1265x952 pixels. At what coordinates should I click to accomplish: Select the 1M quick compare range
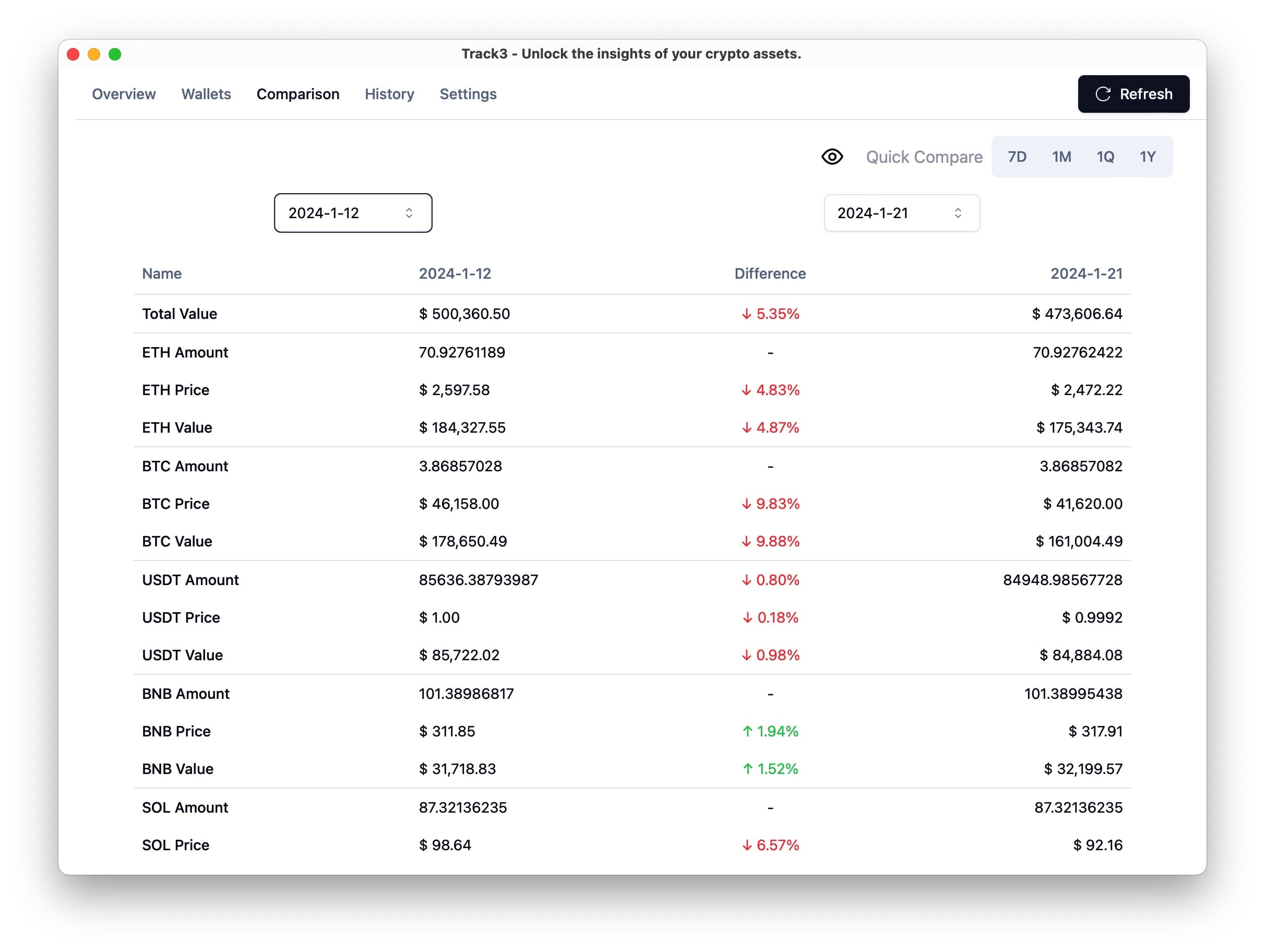(x=1061, y=157)
